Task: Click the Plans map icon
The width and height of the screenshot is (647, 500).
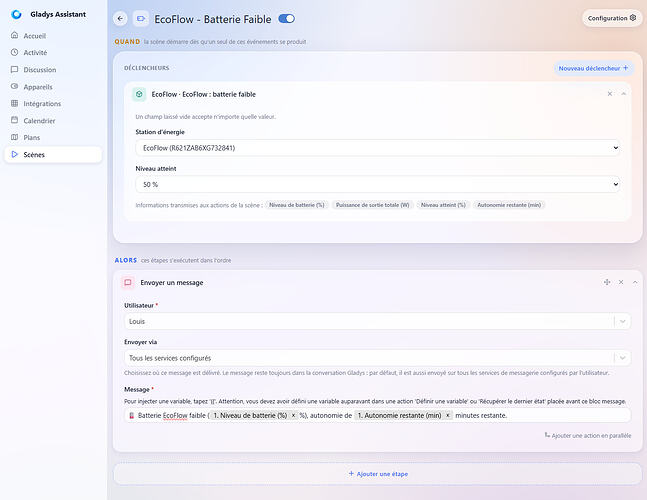Action: [x=14, y=137]
